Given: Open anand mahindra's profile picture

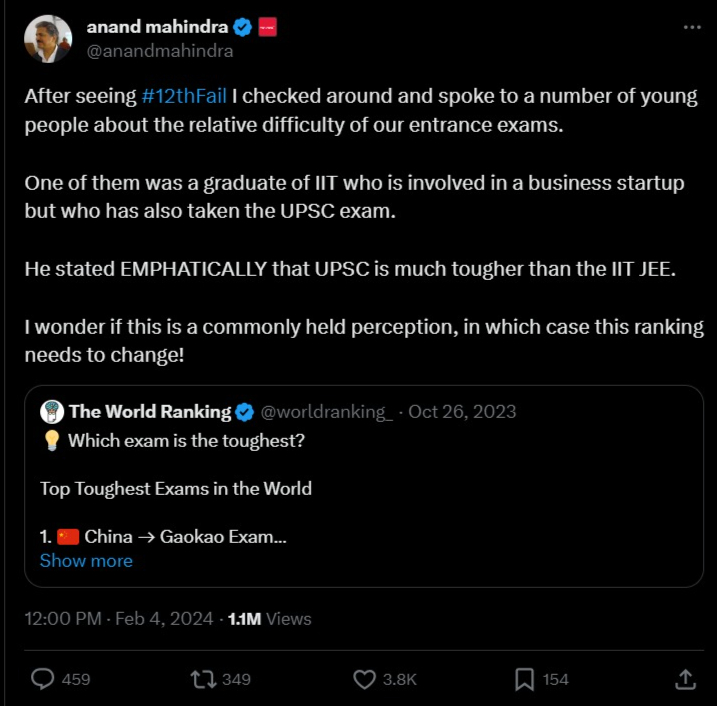Looking at the screenshot, I should (x=48, y=39).
